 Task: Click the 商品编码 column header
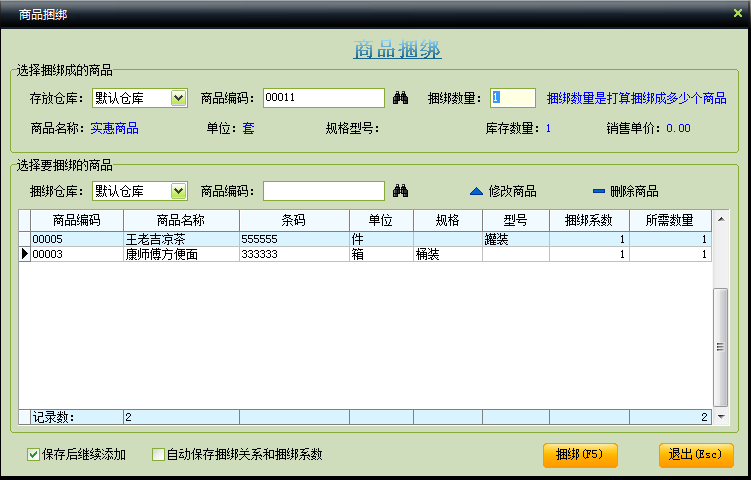pyautogui.click(x=77, y=220)
